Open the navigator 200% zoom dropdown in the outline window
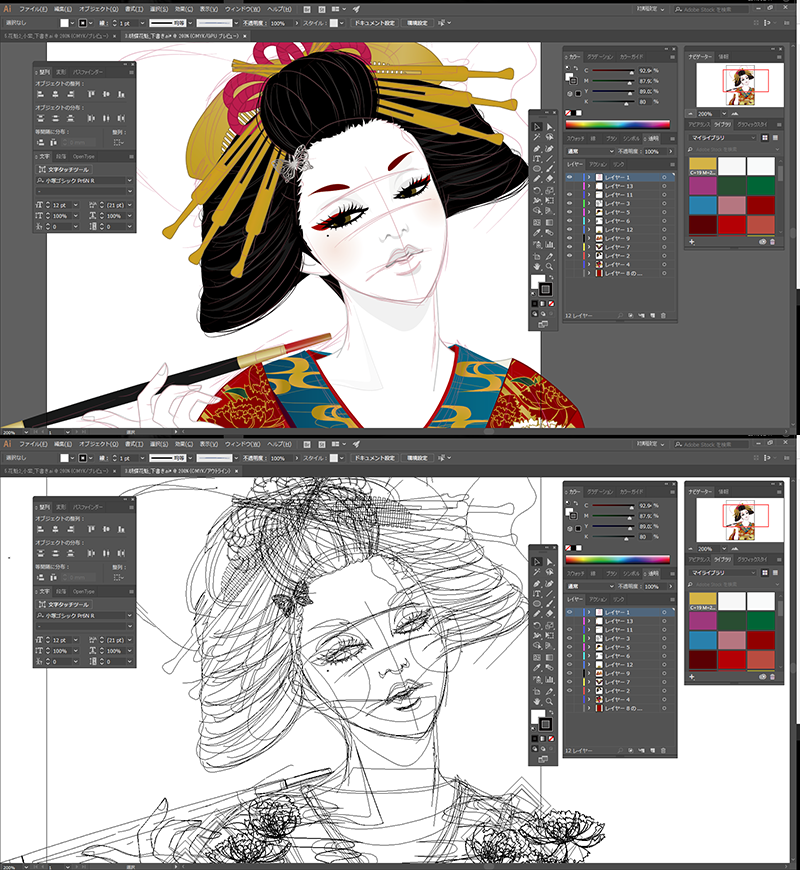Screen dimensions: 800x870 click(724, 549)
